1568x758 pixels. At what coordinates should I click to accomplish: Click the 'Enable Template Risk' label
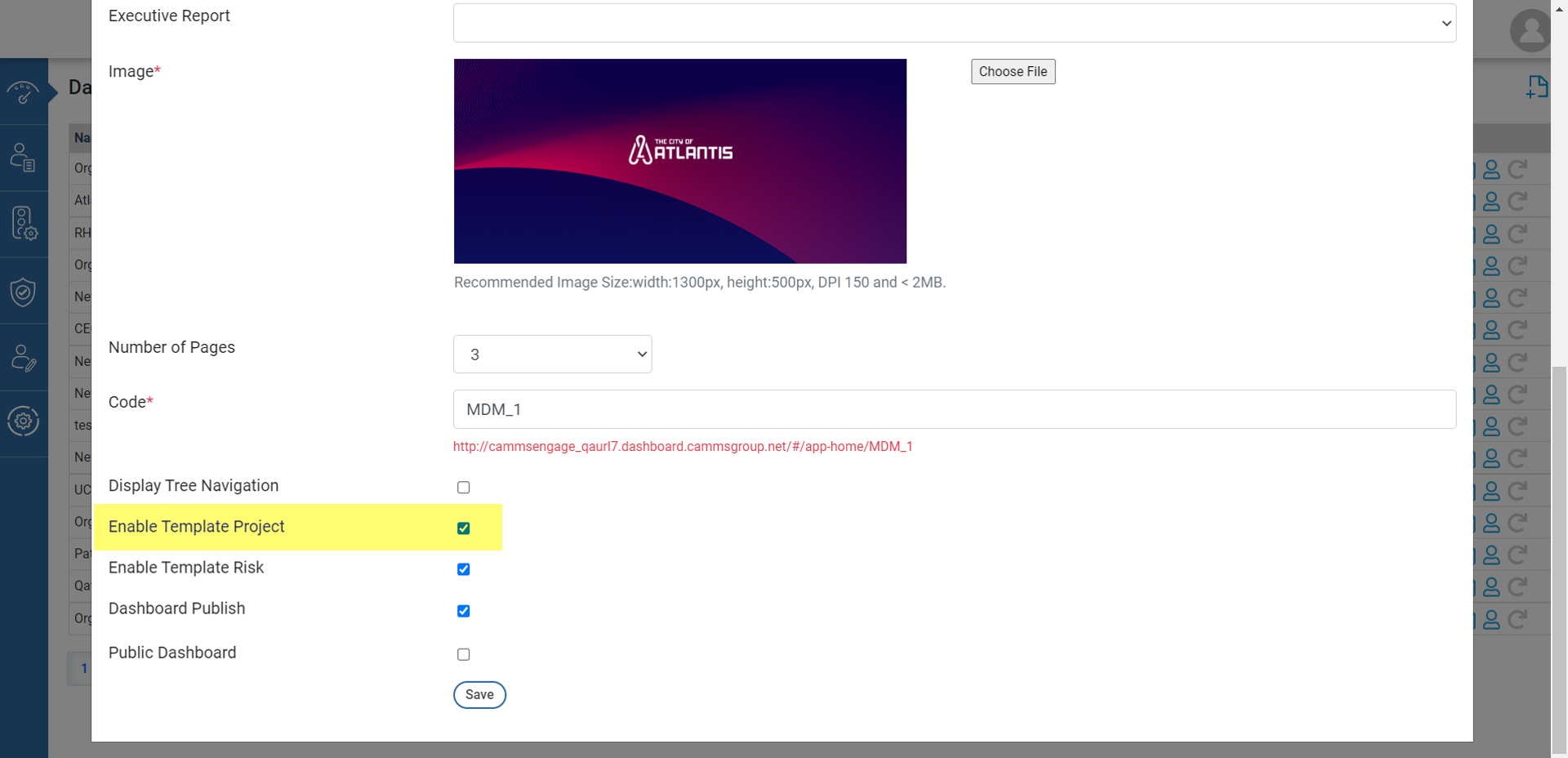[x=186, y=568]
